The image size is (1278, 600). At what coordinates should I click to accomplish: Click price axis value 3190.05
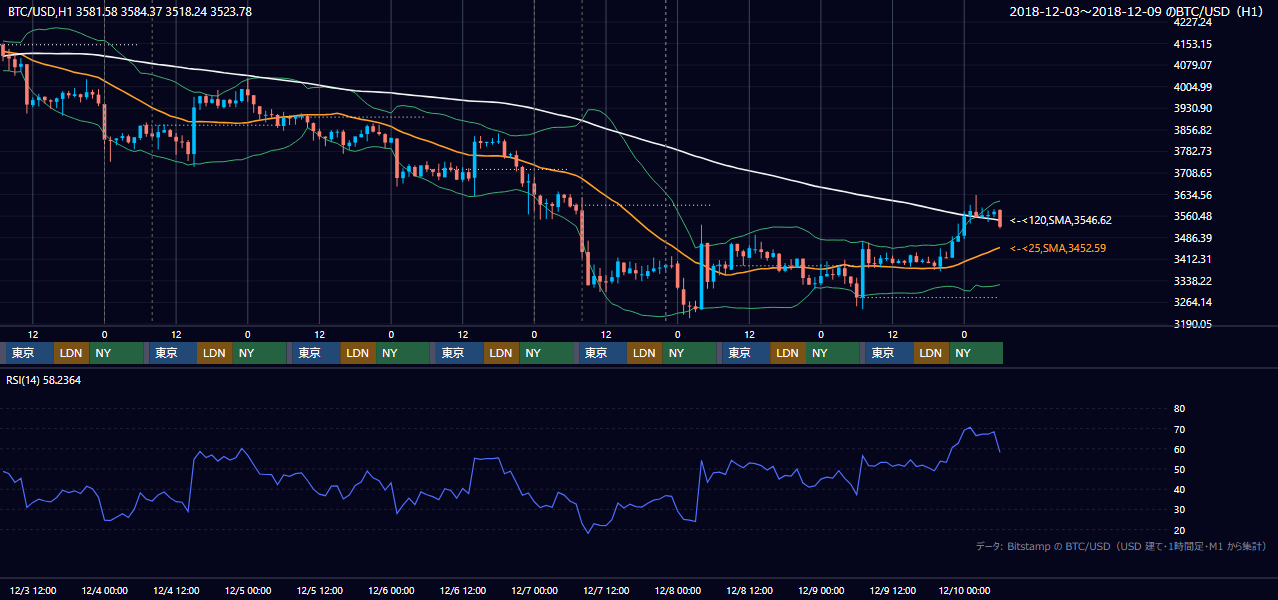click(x=1192, y=324)
